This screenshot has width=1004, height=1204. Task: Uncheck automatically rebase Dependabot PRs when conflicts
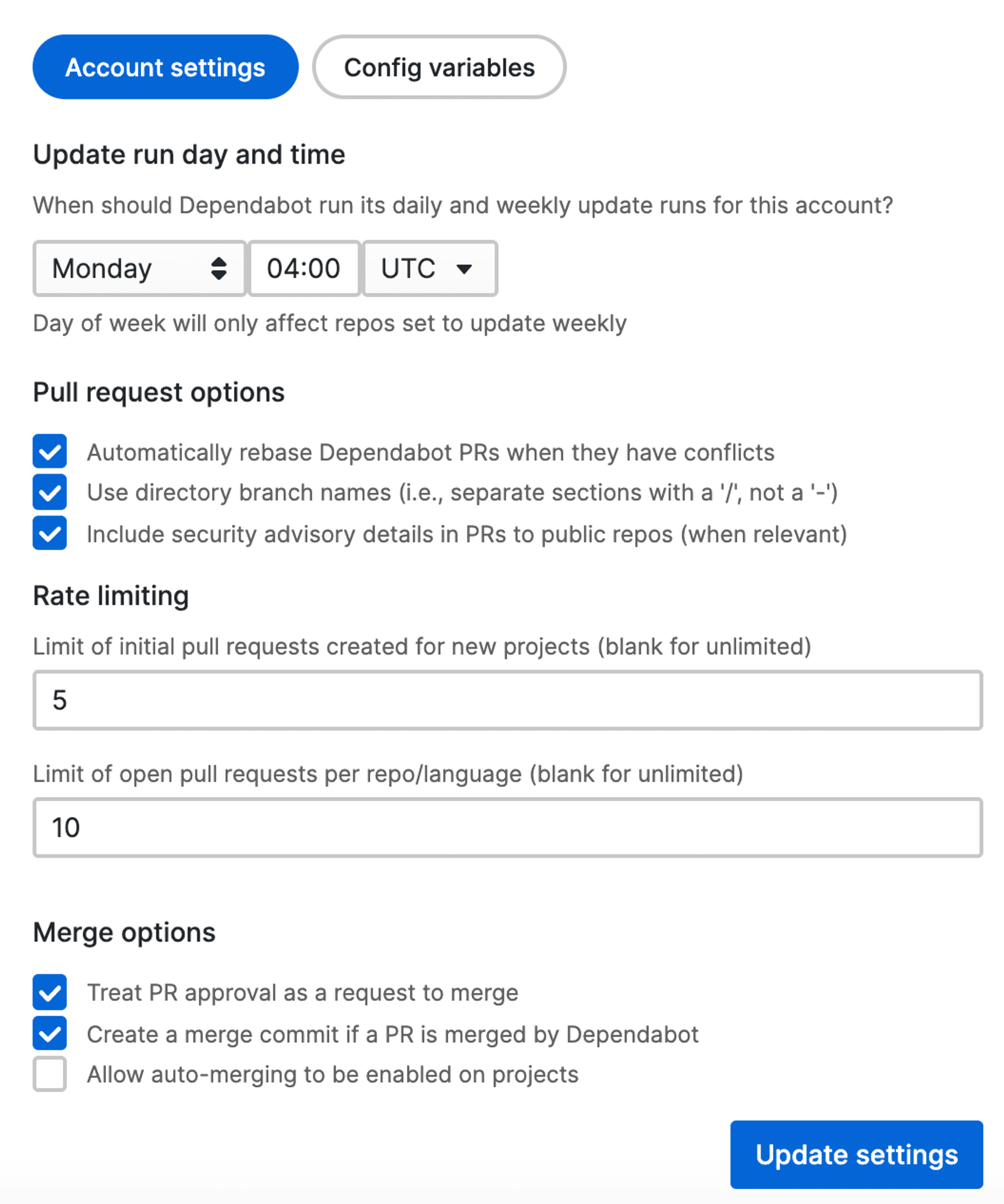click(x=50, y=452)
